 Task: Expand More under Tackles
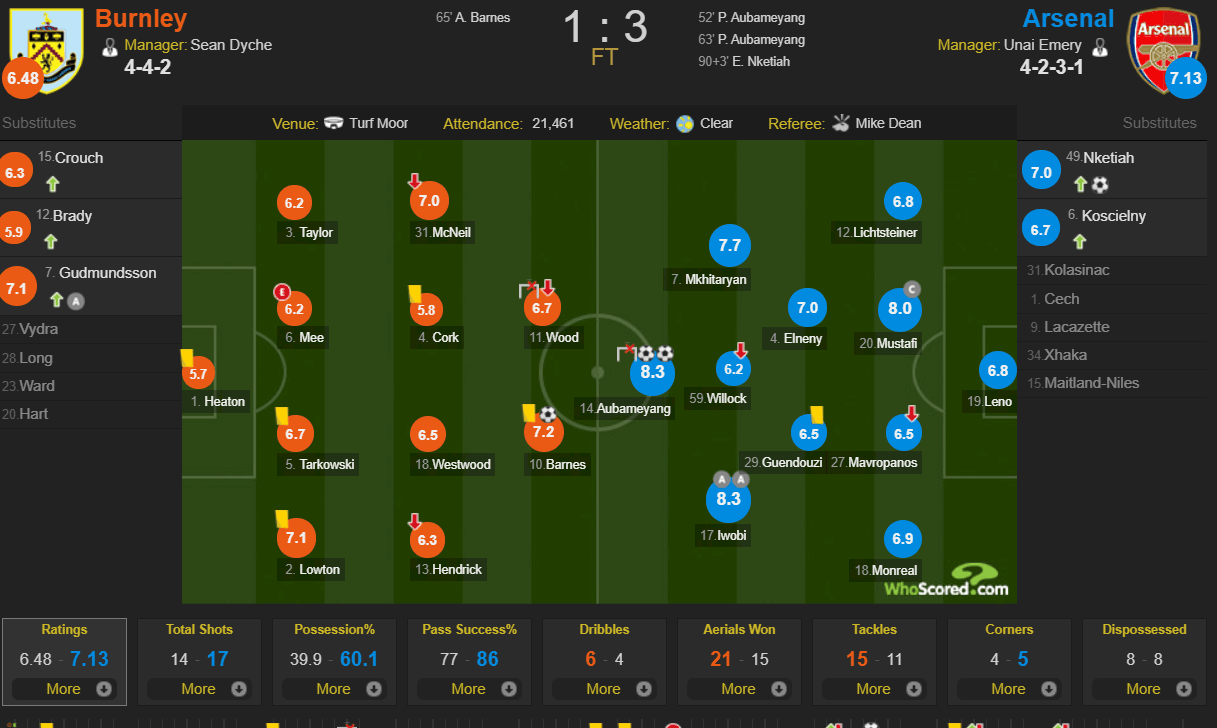[x=874, y=689]
